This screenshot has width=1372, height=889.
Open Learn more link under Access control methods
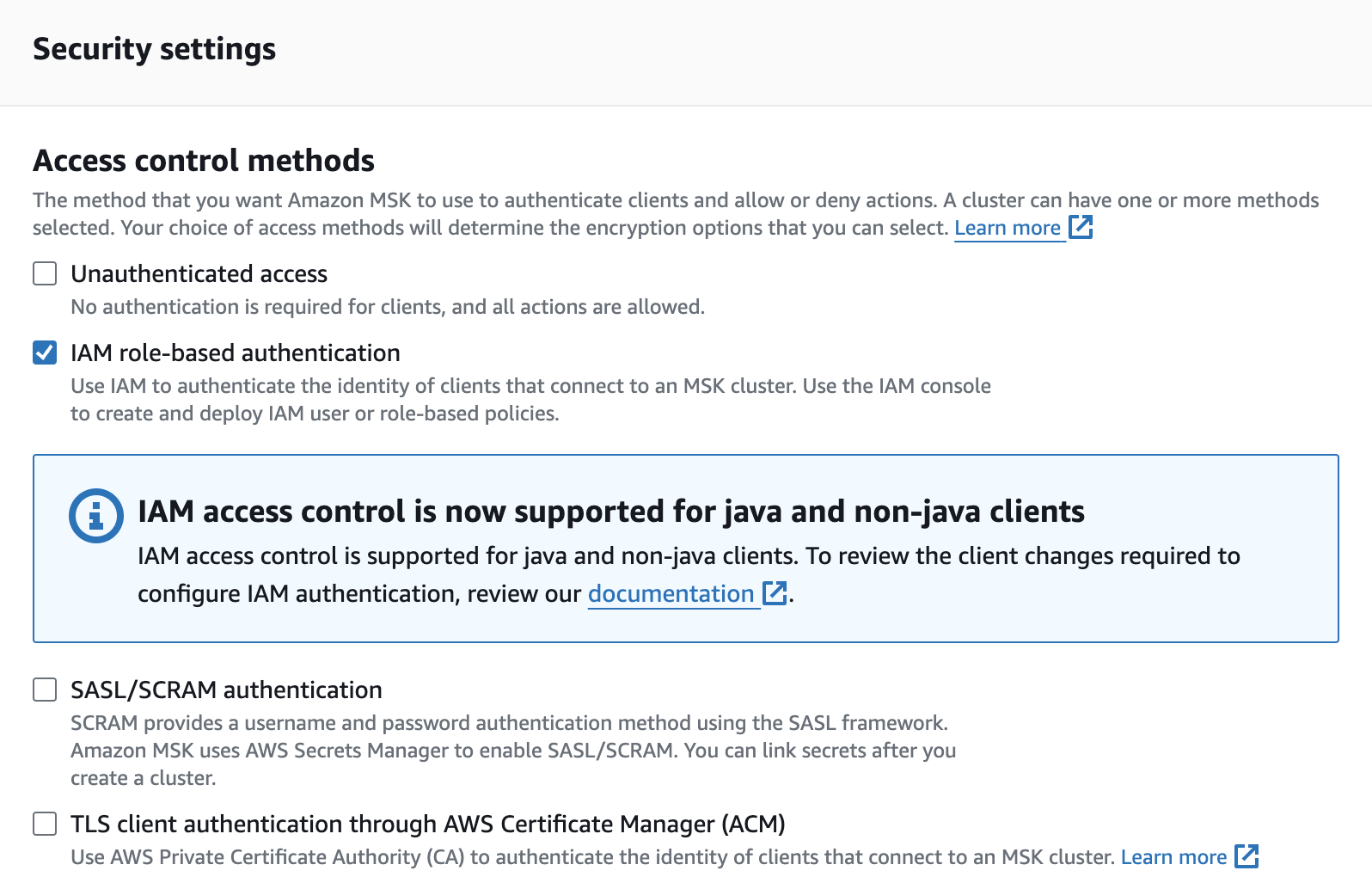click(x=1007, y=228)
